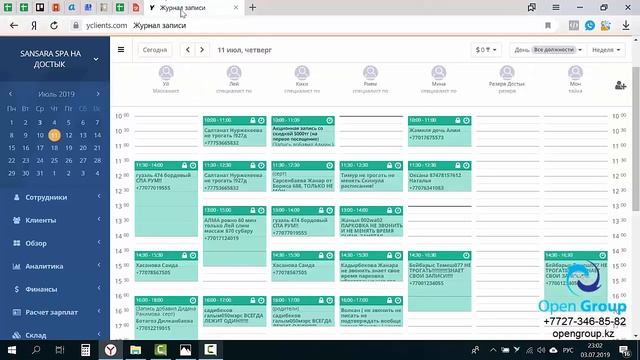Open Клиенты menu item

coord(41,220)
